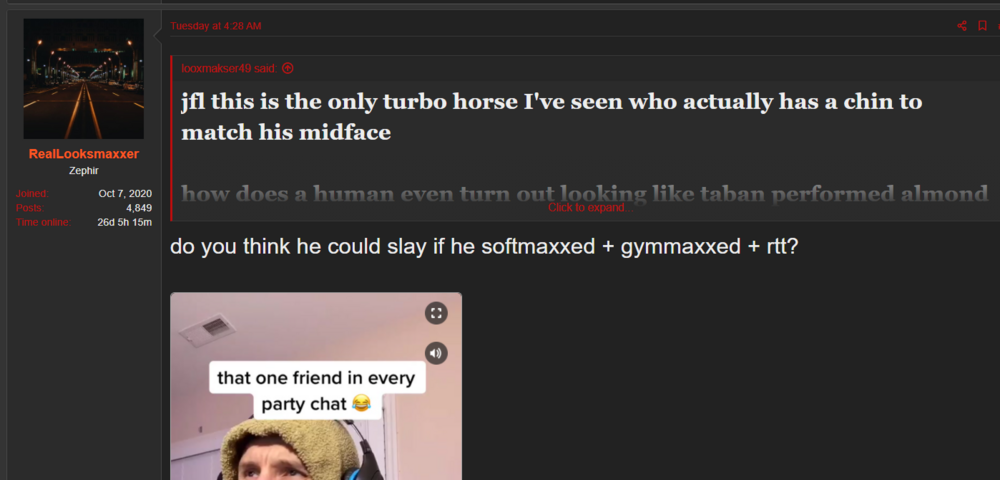Expand the quoted message with Click to expand
1000x480 pixels.
click(591, 207)
